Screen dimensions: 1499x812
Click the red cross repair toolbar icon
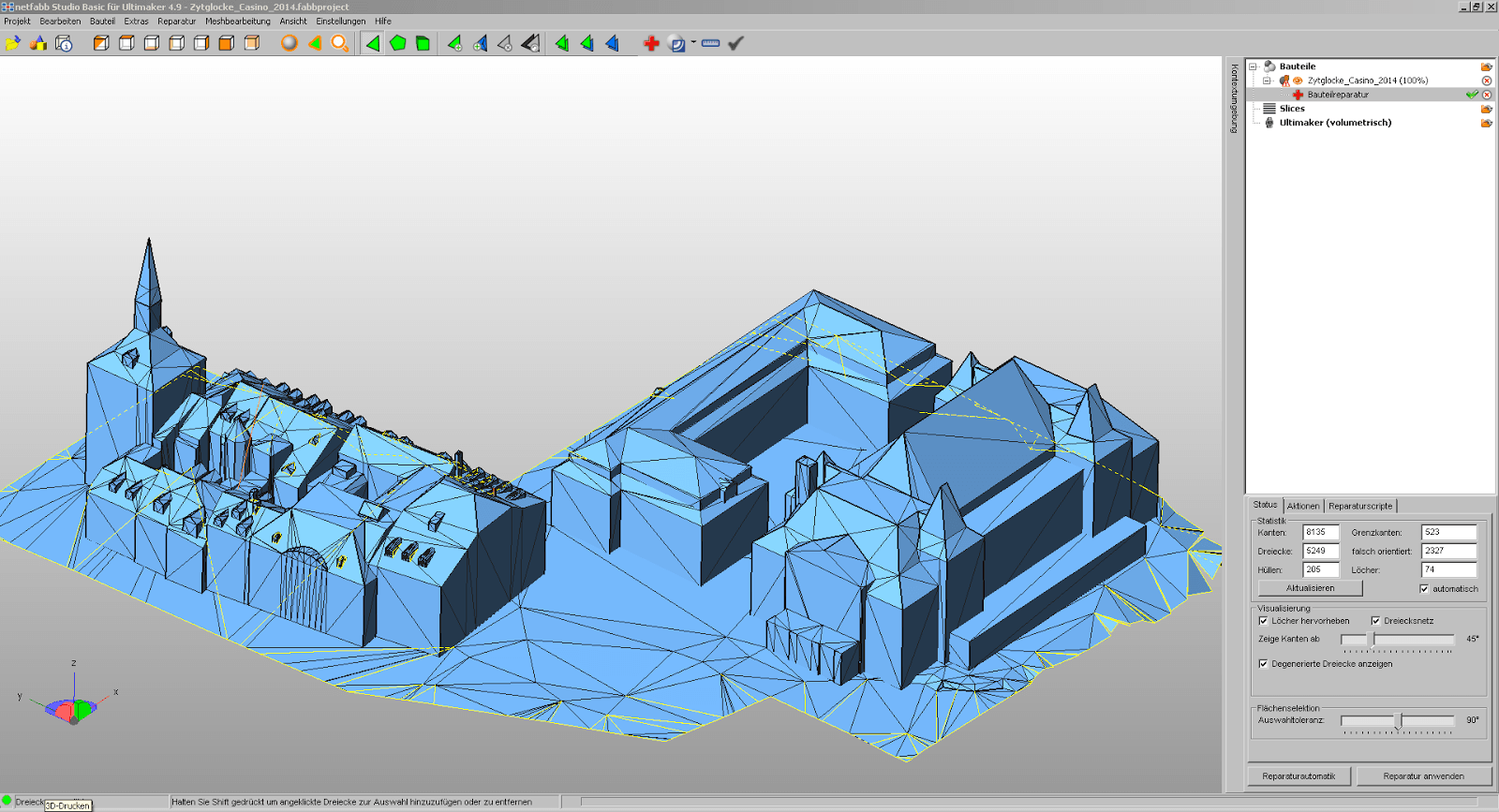pos(651,43)
